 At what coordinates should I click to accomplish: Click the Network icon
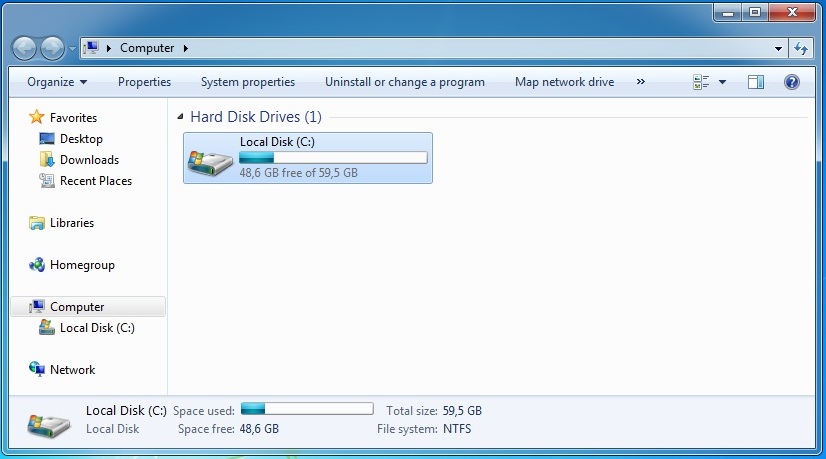tap(37, 369)
